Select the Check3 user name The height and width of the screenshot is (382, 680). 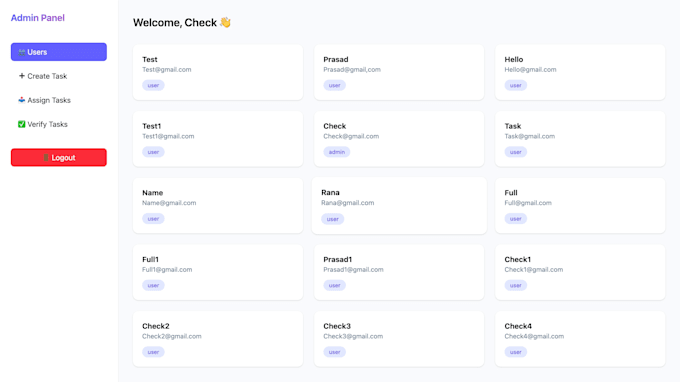click(337, 326)
